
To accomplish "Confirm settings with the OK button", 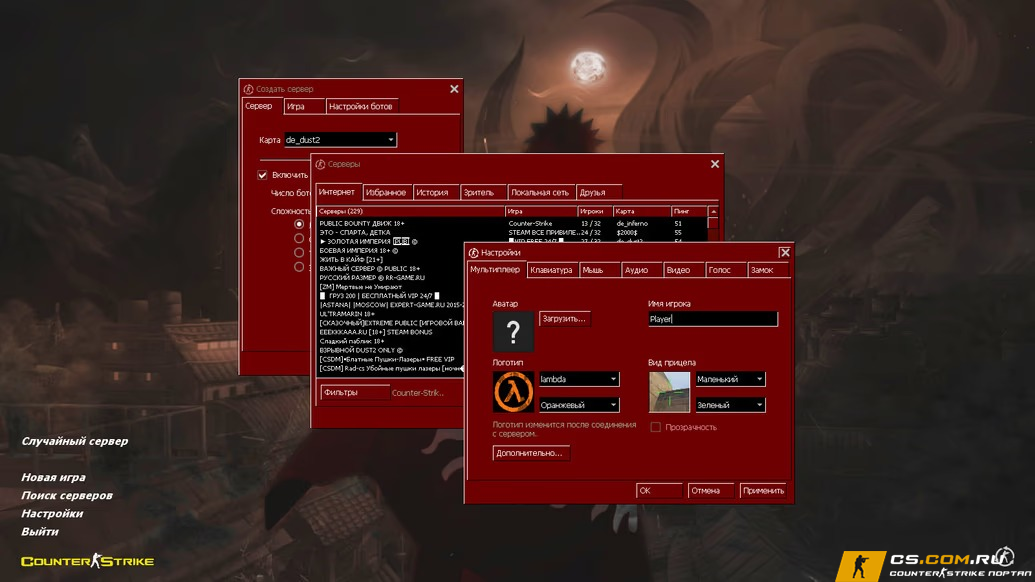I will tap(659, 490).
